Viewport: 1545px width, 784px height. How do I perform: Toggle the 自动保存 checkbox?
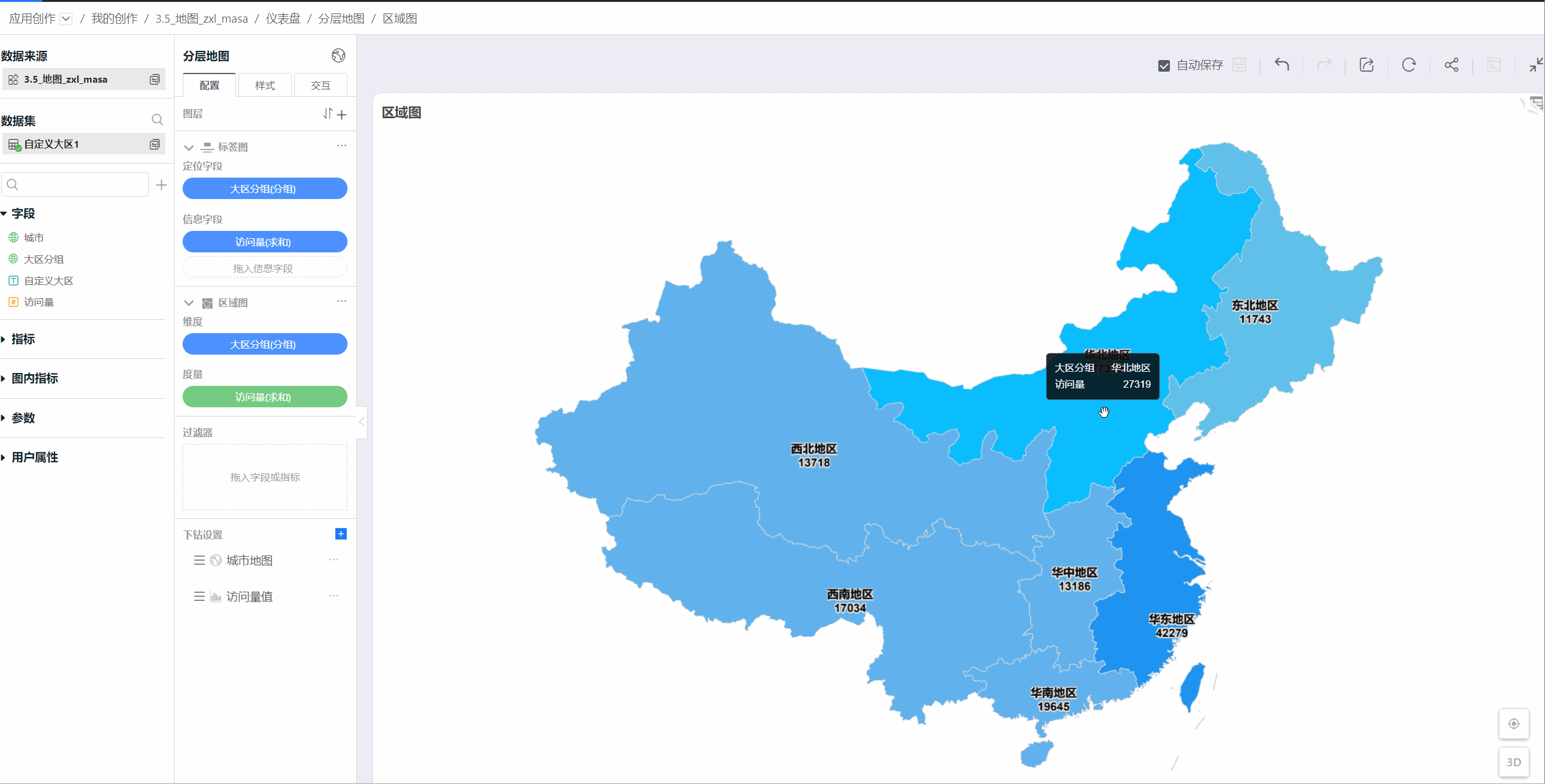click(1164, 66)
